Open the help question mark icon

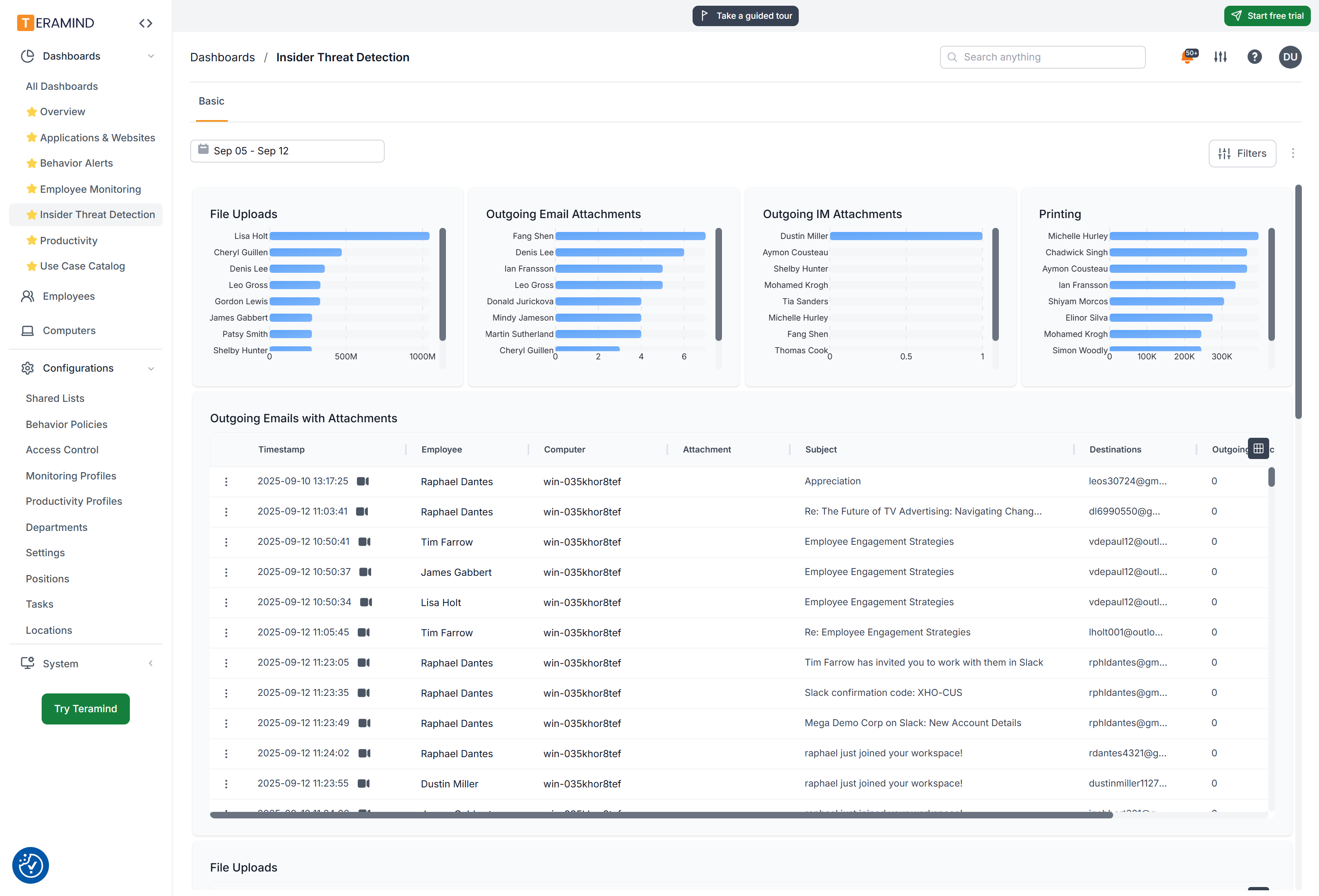point(1254,57)
